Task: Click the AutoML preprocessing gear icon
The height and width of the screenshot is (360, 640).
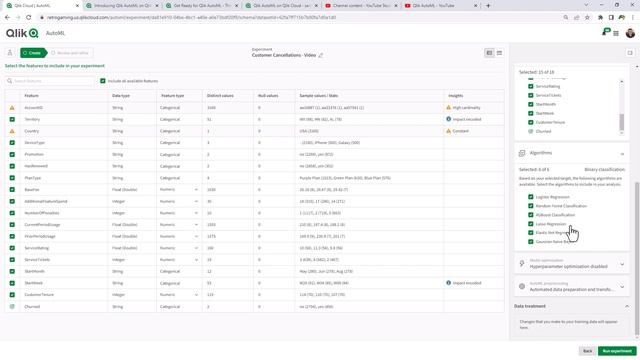Action: (x=522, y=287)
